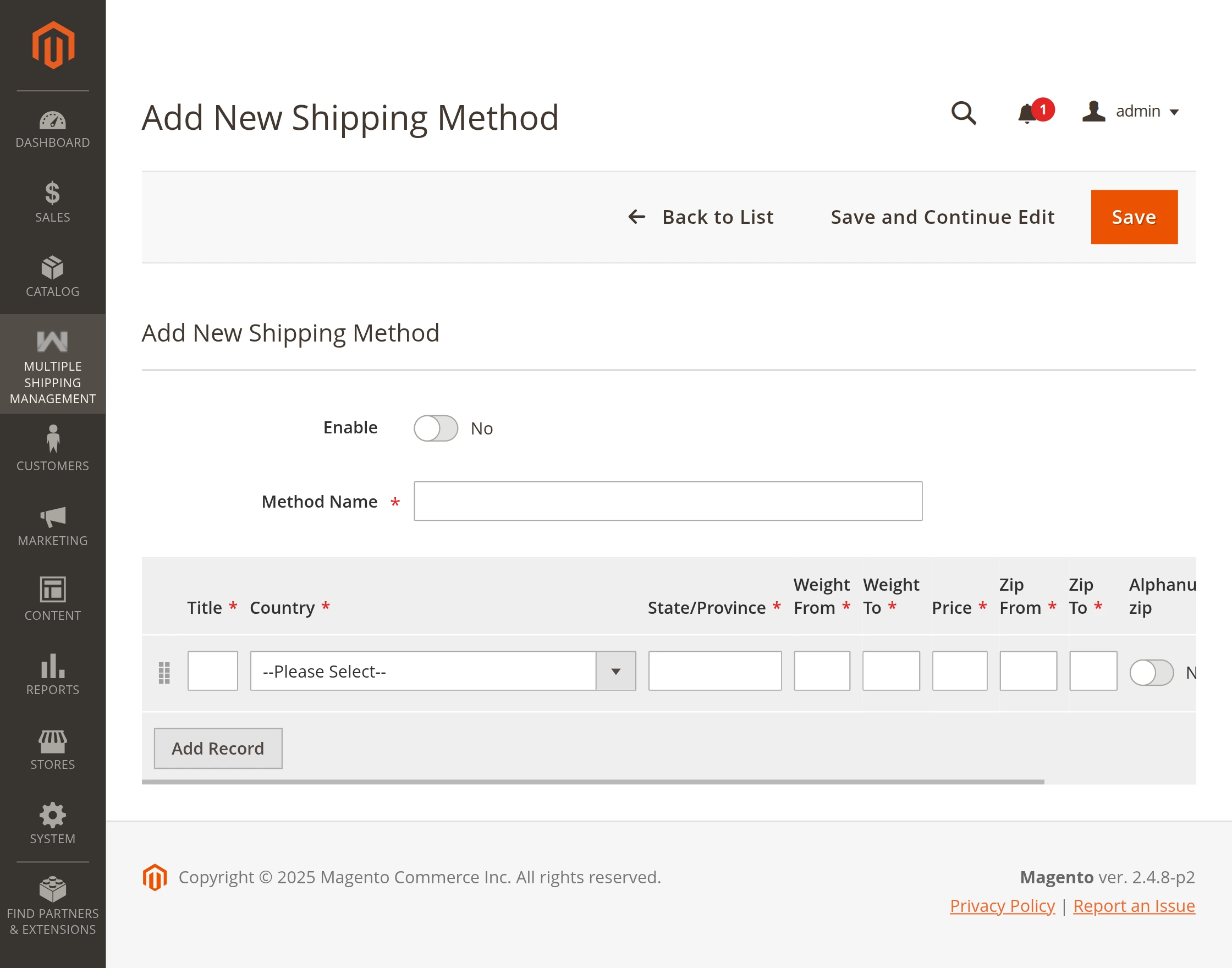This screenshot has height=968, width=1232.
Task: Click the Magento logo in the sidebar
Action: [x=53, y=45]
